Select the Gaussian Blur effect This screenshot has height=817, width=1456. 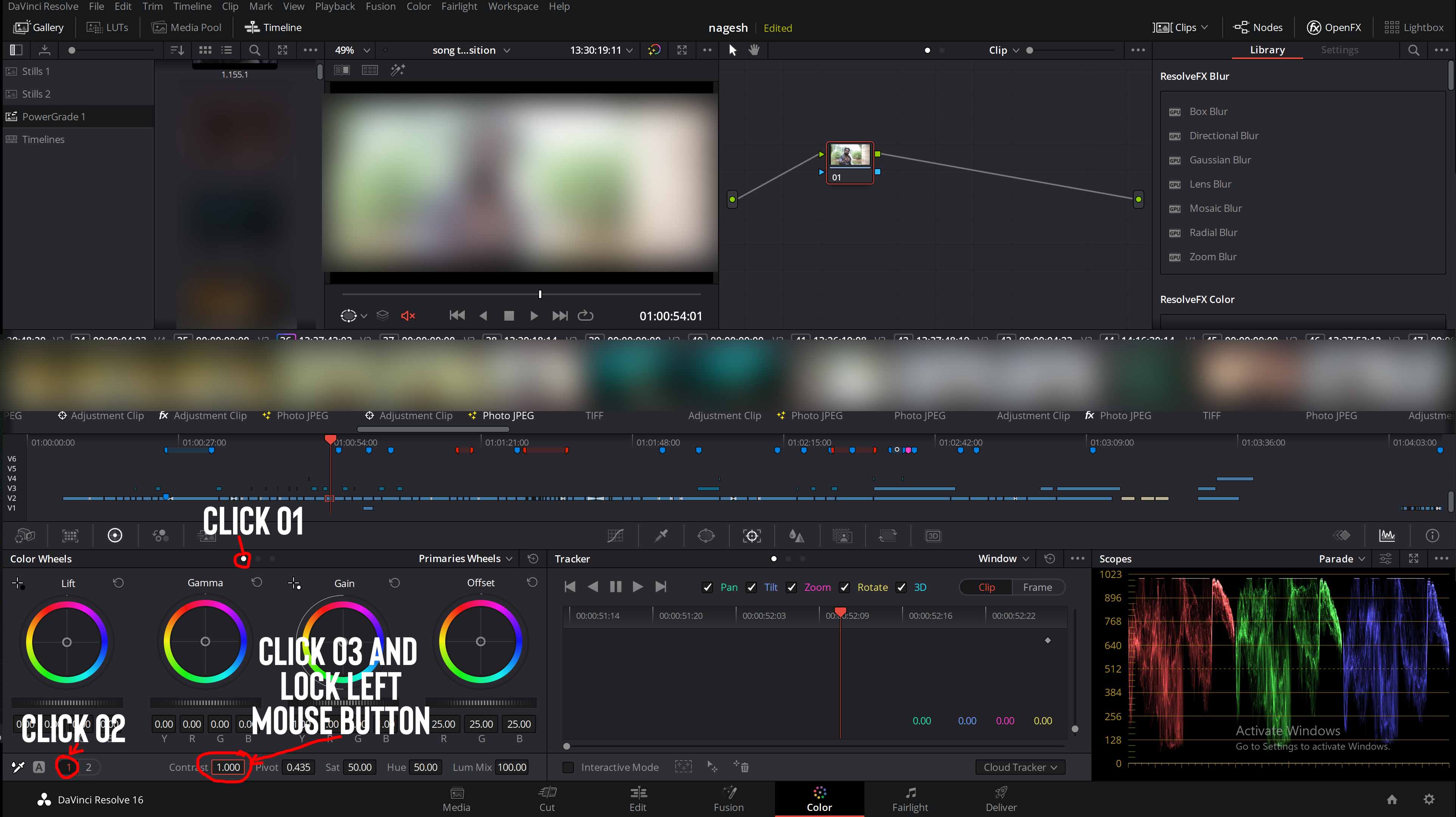pos(1220,160)
